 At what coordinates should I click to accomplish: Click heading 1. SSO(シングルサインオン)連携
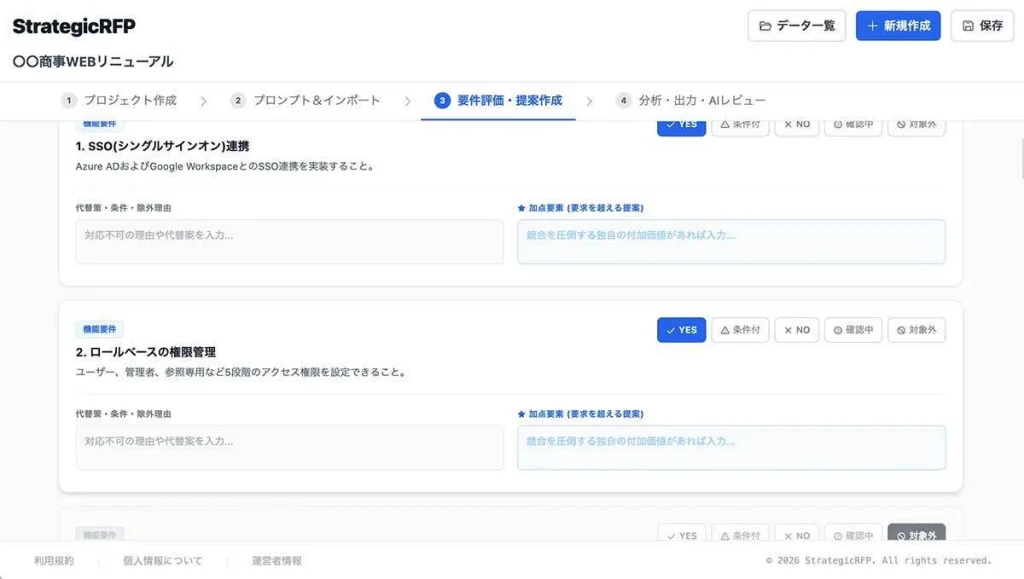pos(162,146)
